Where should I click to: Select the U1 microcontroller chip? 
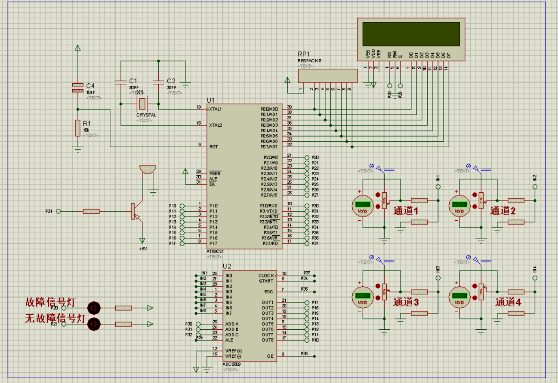coord(244,177)
